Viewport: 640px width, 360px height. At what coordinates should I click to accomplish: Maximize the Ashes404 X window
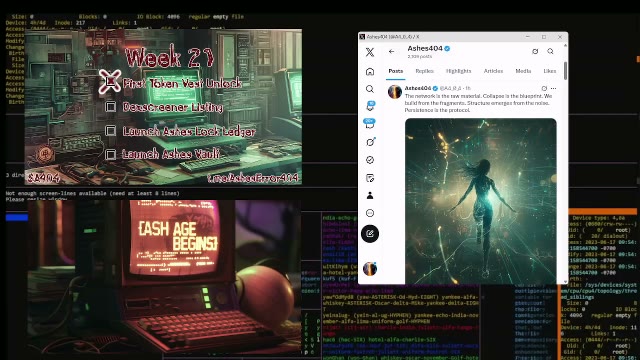click(x=544, y=37)
